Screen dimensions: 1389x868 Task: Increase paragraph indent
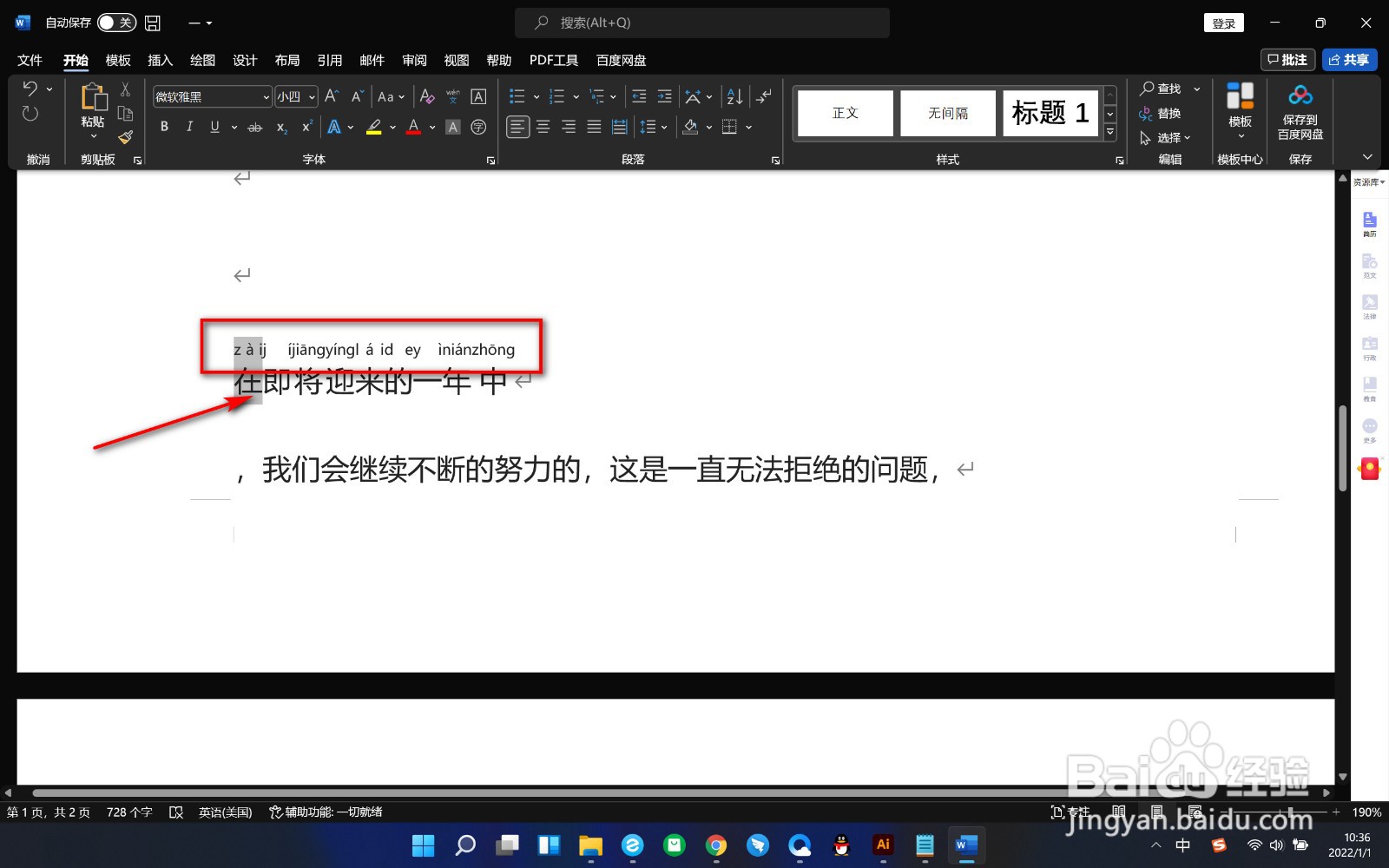(665, 96)
